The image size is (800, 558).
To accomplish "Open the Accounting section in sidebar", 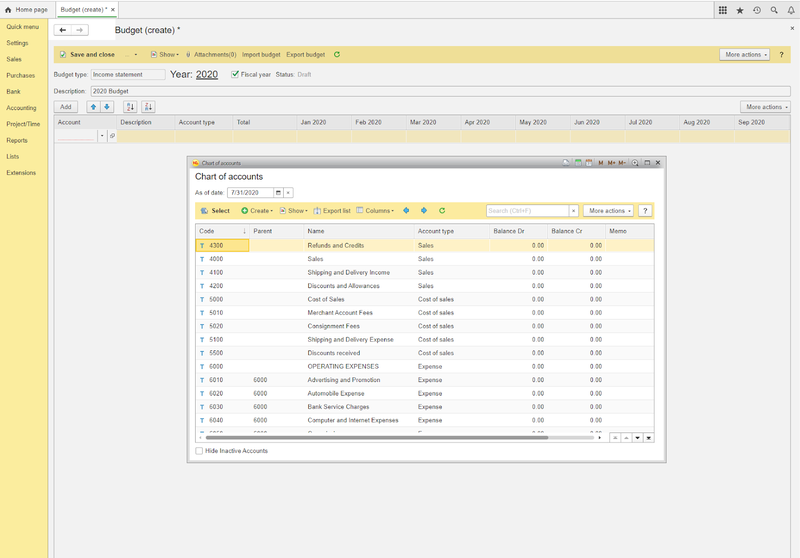I will (21, 108).
